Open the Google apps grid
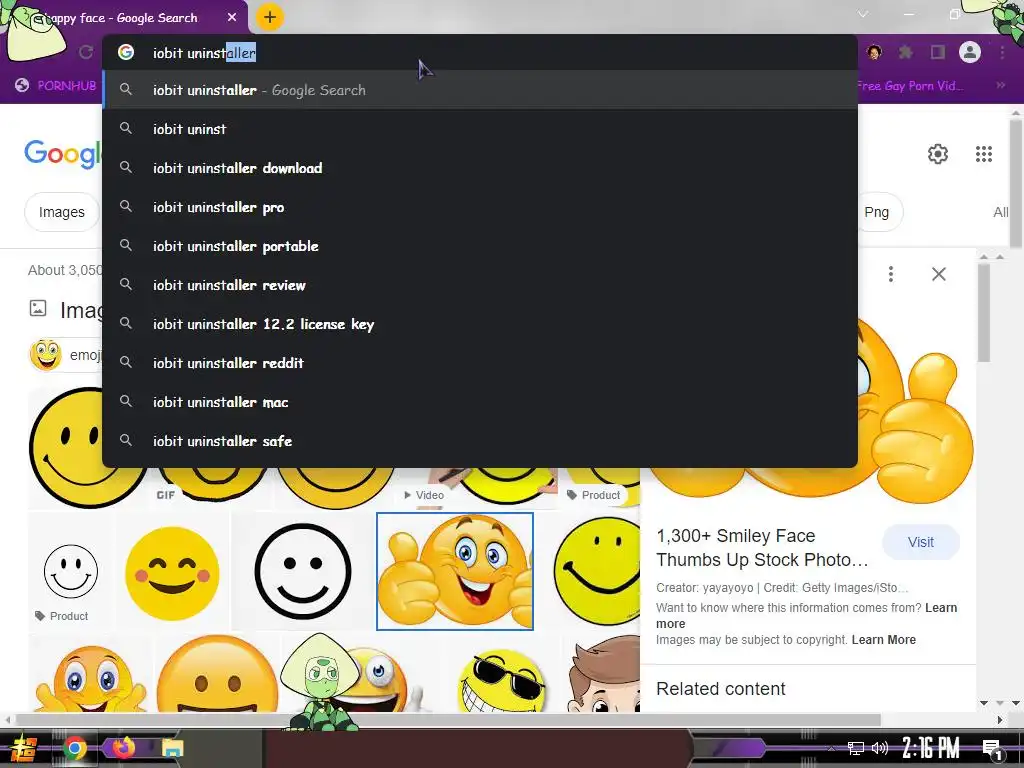Image resolution: width=1024 pixels, height=768 pixels. point(984,154)
